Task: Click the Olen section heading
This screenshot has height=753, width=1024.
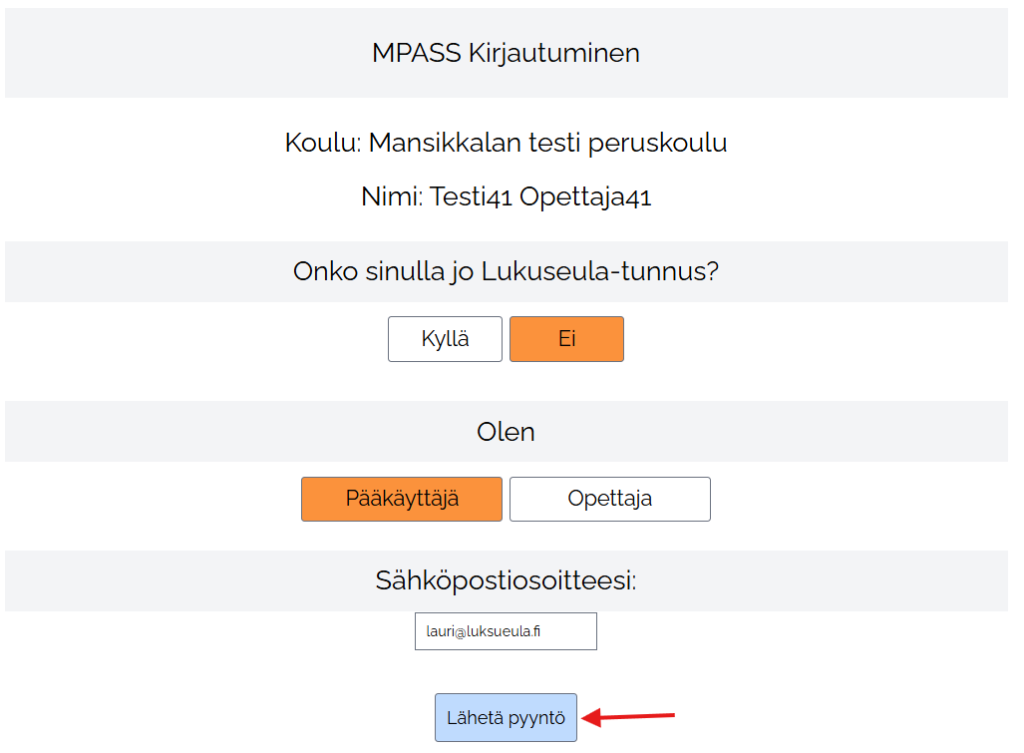Action: 505,432
